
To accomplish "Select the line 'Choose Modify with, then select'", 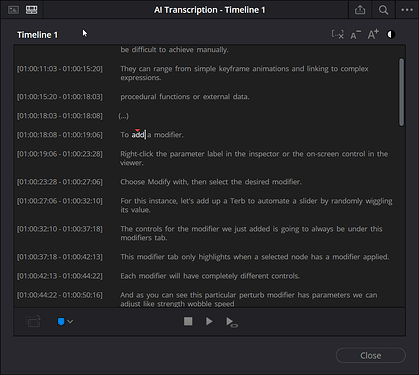I will click(x=211, y=182).
